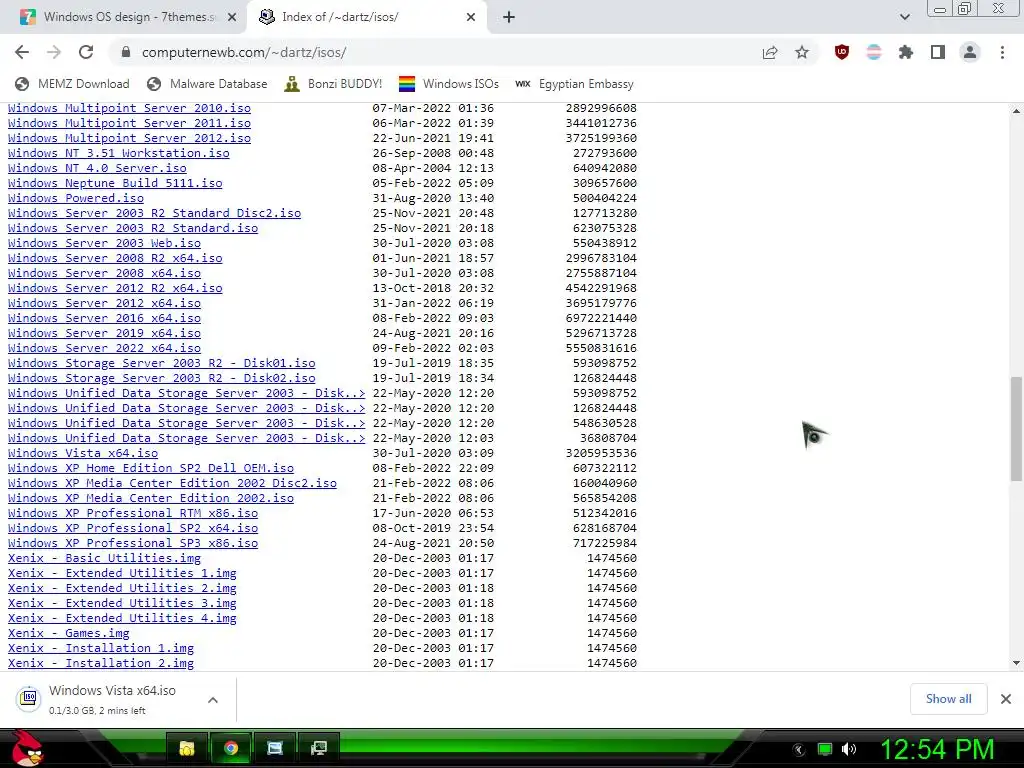Open Windows XP Home Edition SP2 Dell OEM.iso

tap(151, 469)
